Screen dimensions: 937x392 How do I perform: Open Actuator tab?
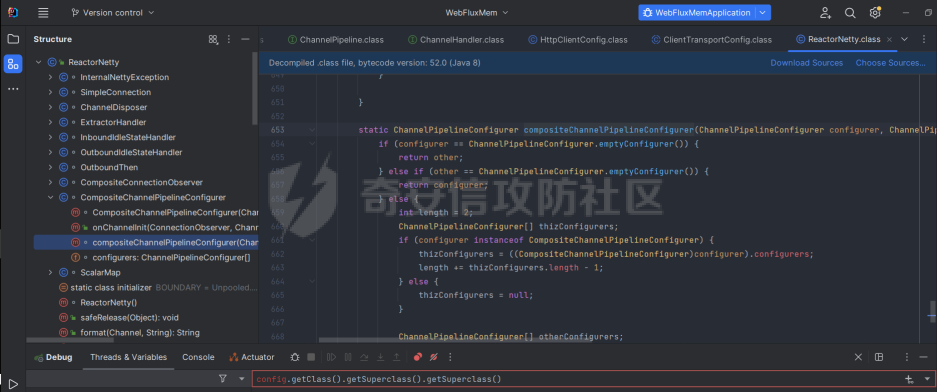point(252,357)
